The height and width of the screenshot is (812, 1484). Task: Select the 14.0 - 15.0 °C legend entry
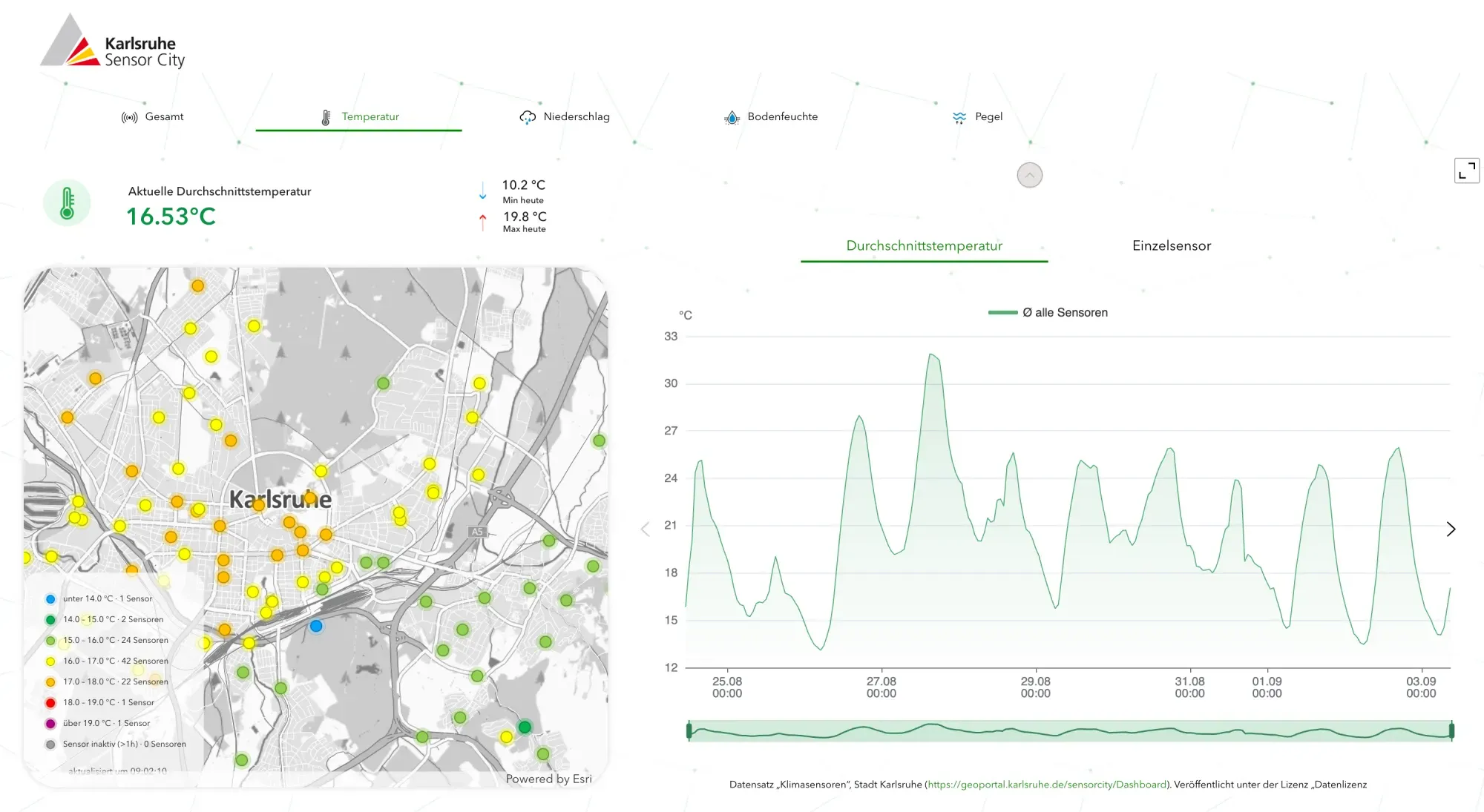pos(104,619)
